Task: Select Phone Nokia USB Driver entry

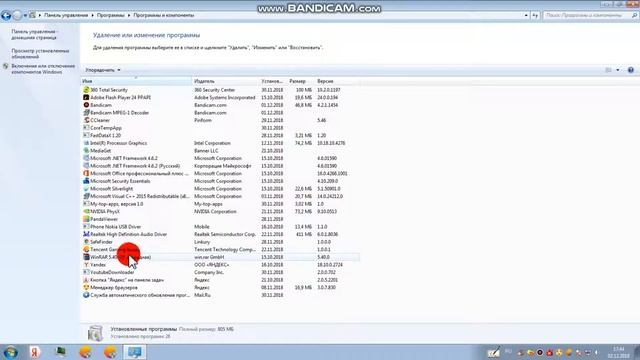Action: click(x=220, y=227)
